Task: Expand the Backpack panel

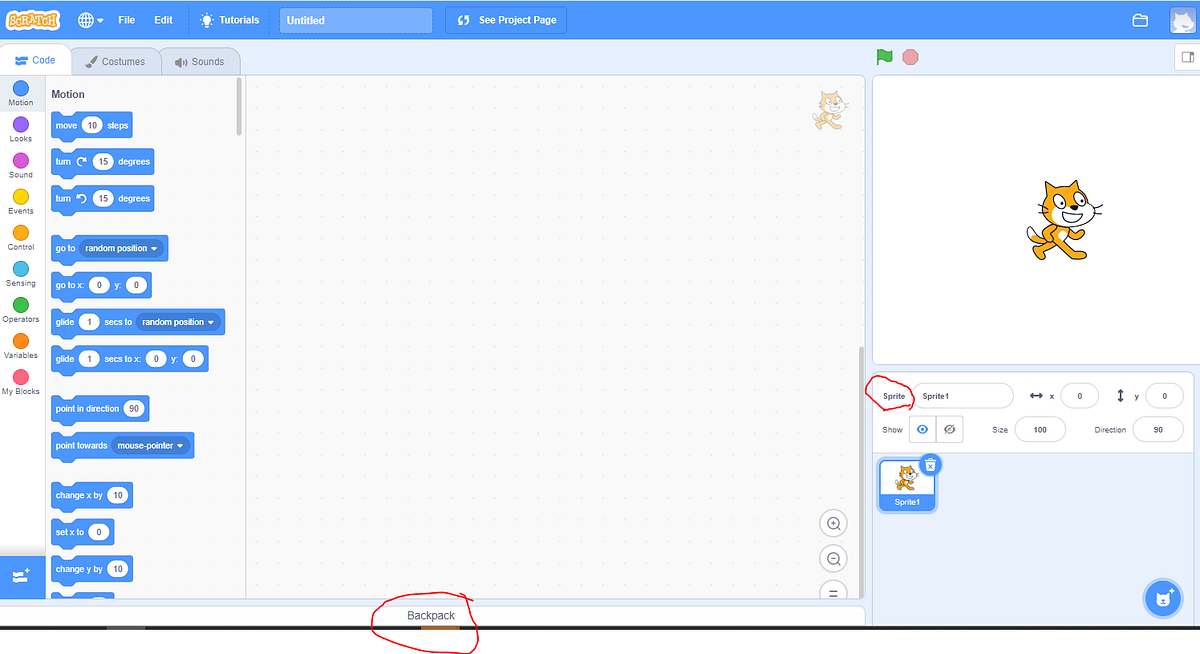Action: (429, 616)
